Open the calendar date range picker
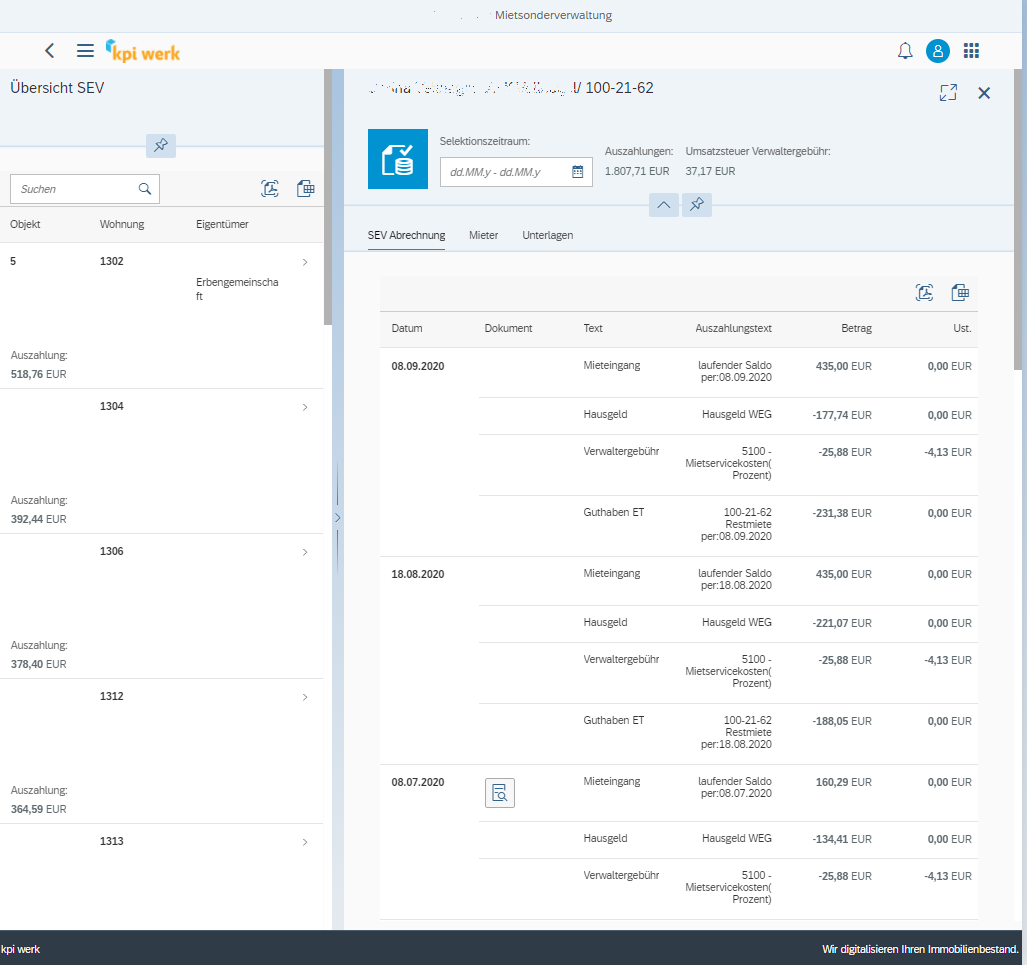The image size is (1027, 965). tap(577, 172)
